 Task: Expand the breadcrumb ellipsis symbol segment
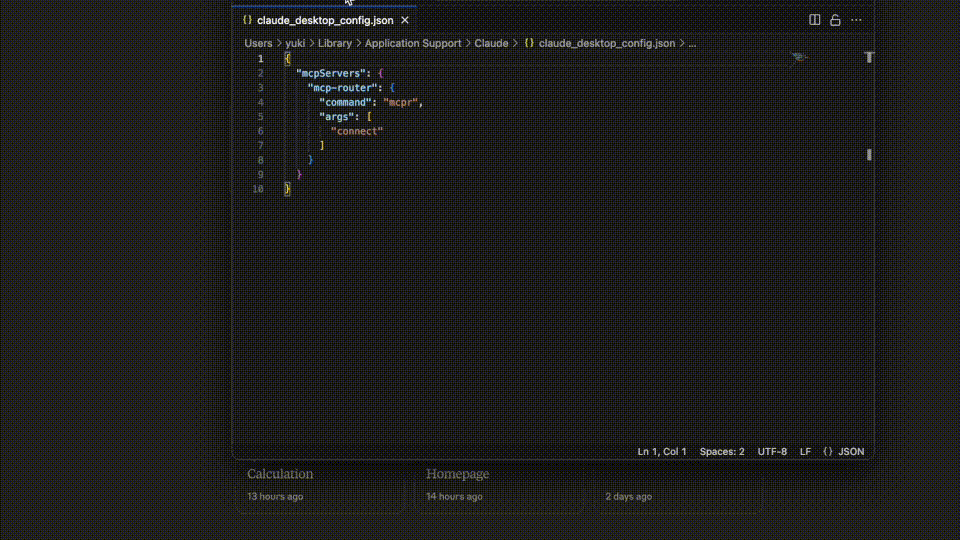[692, 43]
